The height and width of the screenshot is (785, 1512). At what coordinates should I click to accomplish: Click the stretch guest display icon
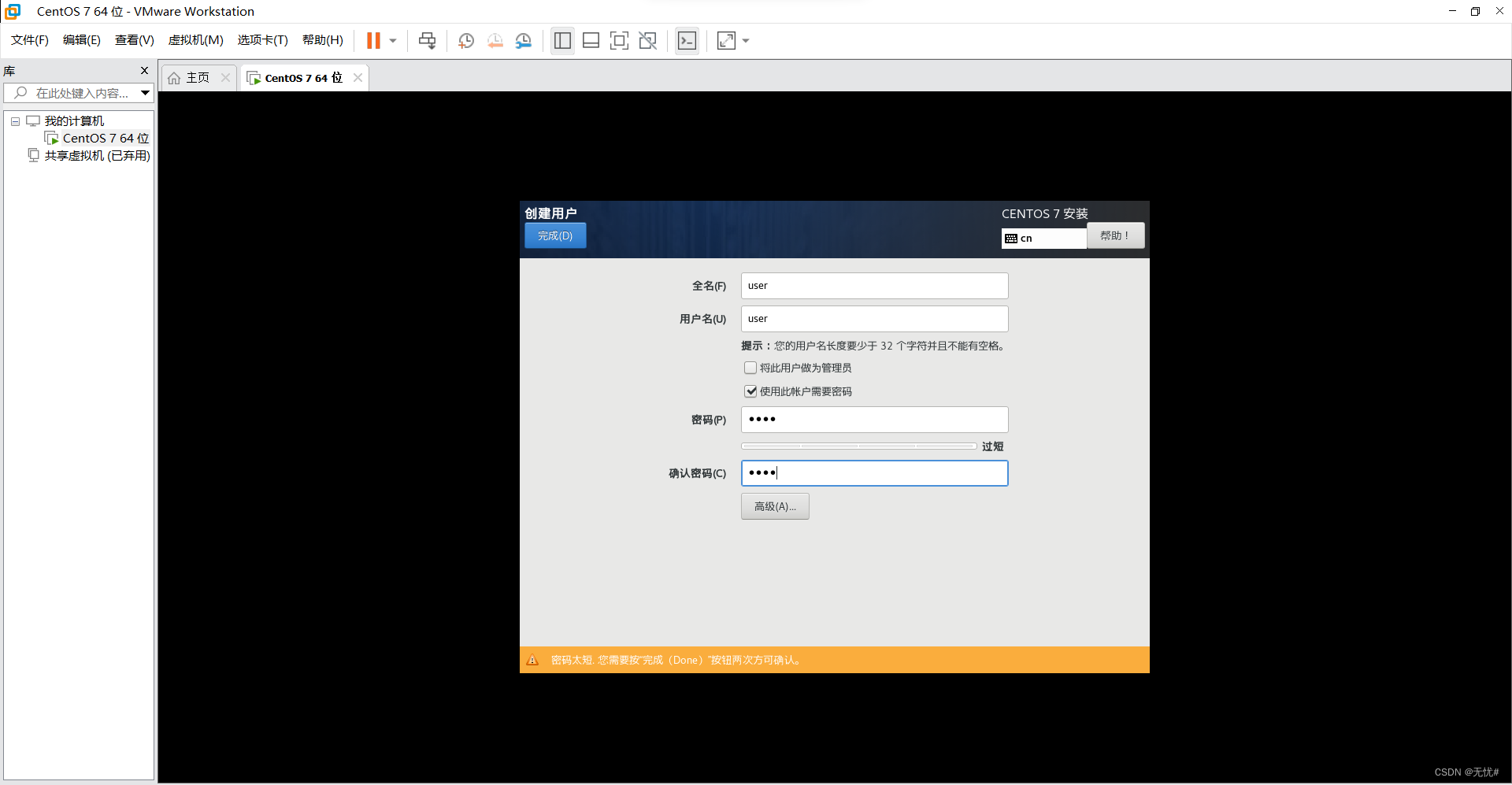point(726,41)
